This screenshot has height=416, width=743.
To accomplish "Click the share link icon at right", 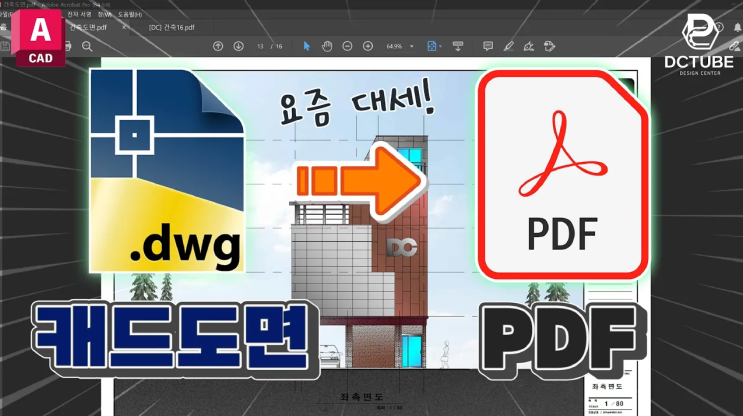I will (734, 46).
